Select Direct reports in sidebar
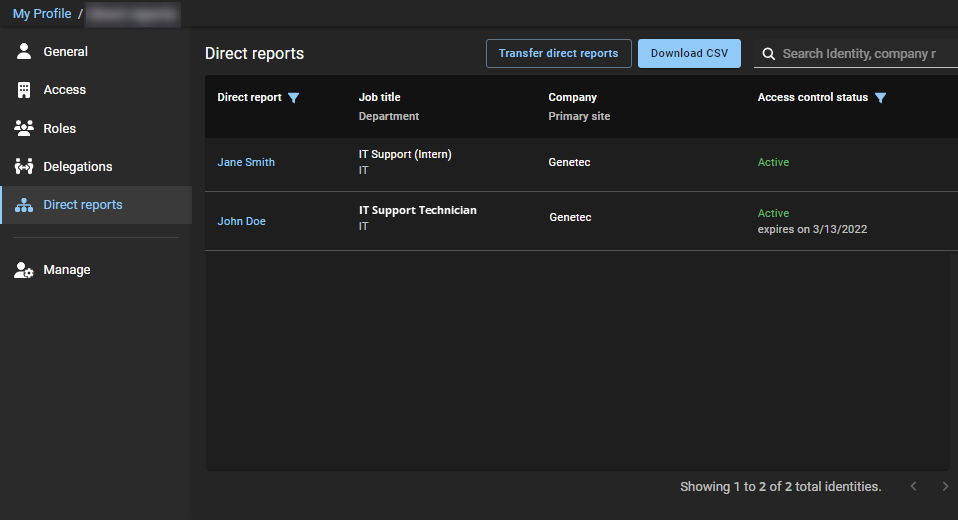 coord(97,205)
